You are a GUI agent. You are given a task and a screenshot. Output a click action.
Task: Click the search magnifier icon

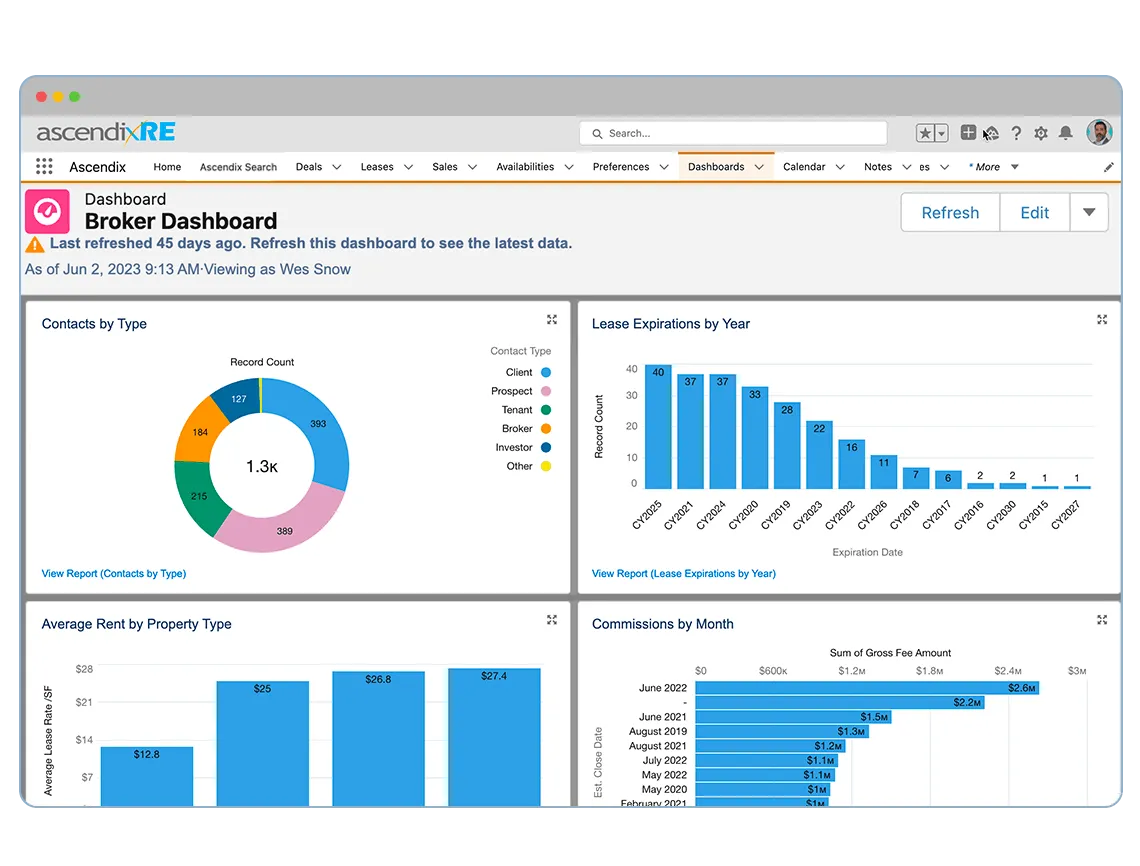click(597, 134)
